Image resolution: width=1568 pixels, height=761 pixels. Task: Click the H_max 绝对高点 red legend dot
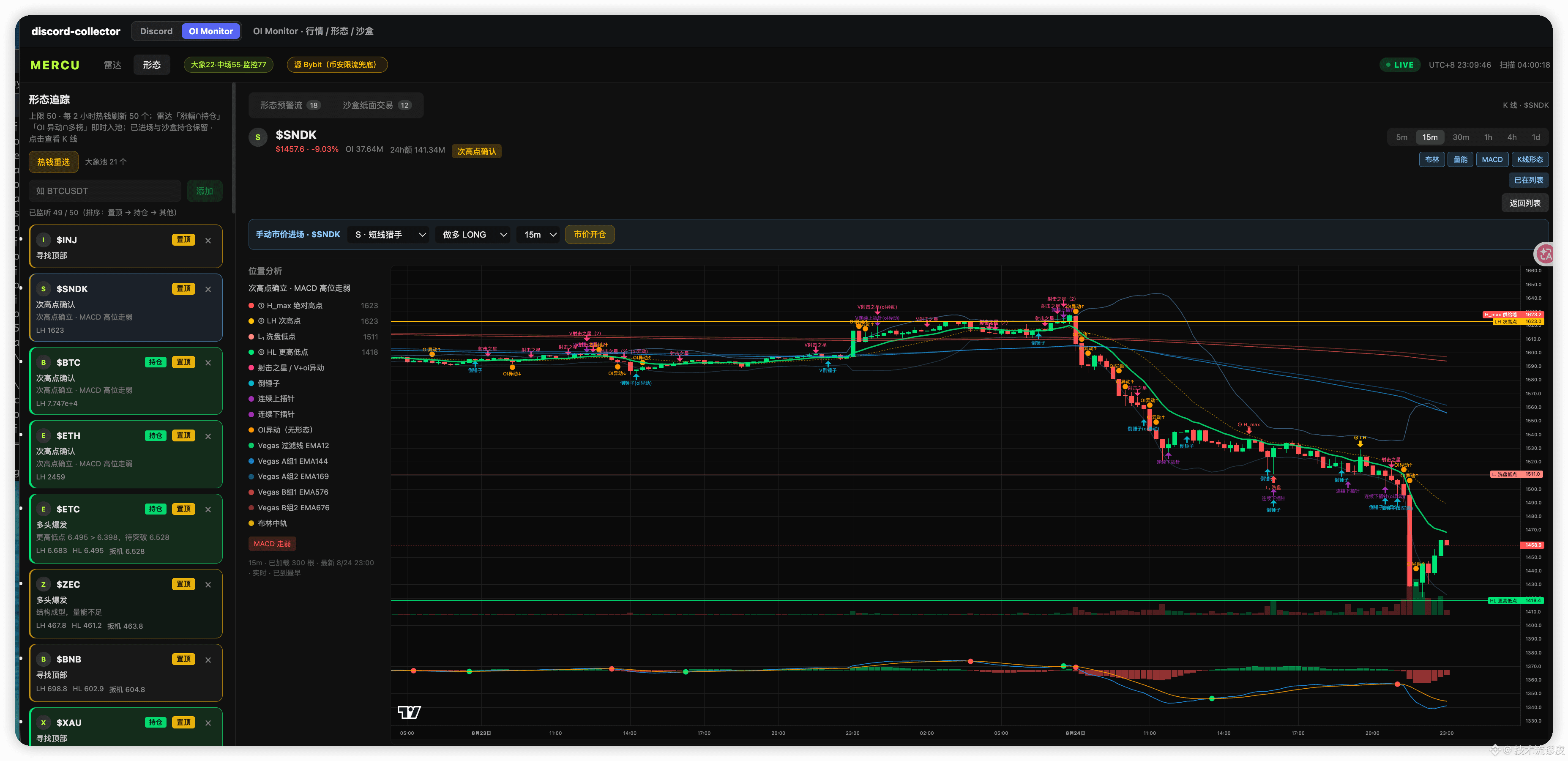tap(251, 306)
